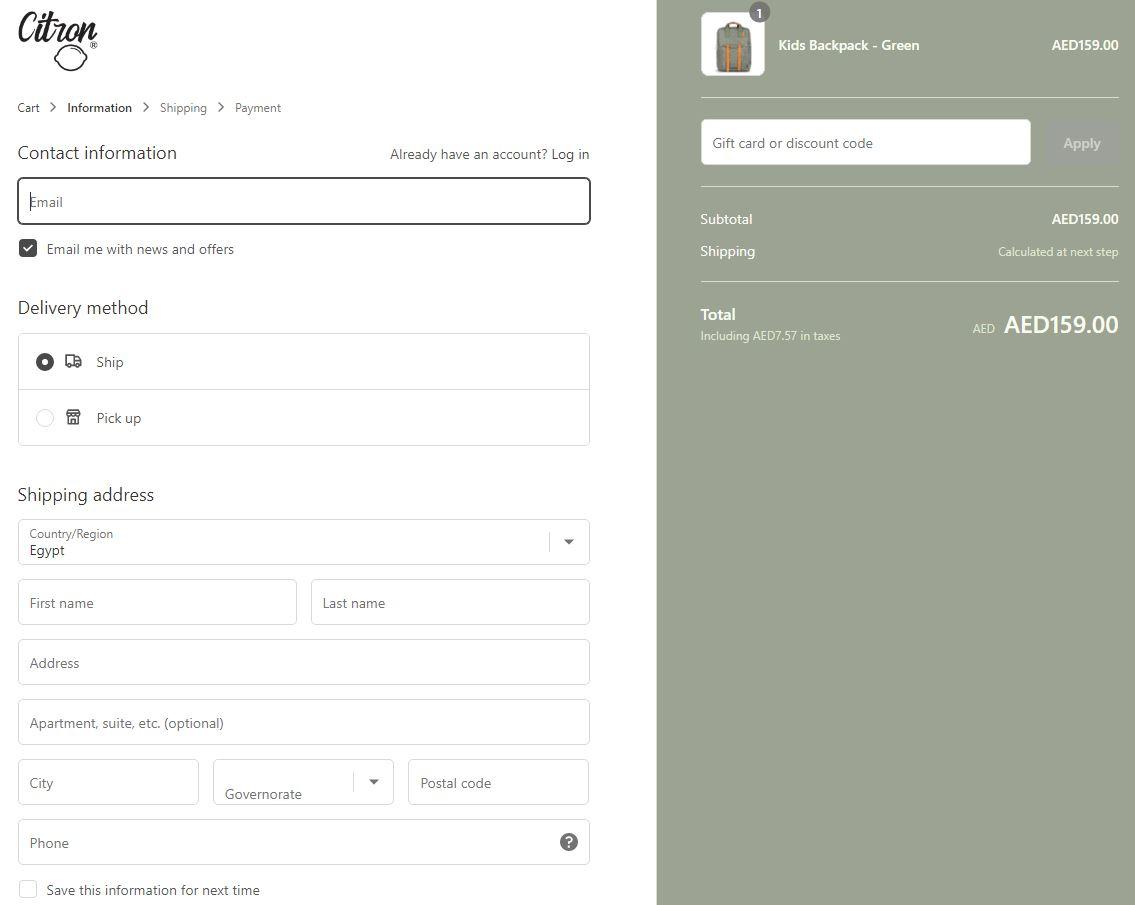Screen dimensions: 1135x905
Task: Select the Pick up radio button
Action: pos(45,418)
